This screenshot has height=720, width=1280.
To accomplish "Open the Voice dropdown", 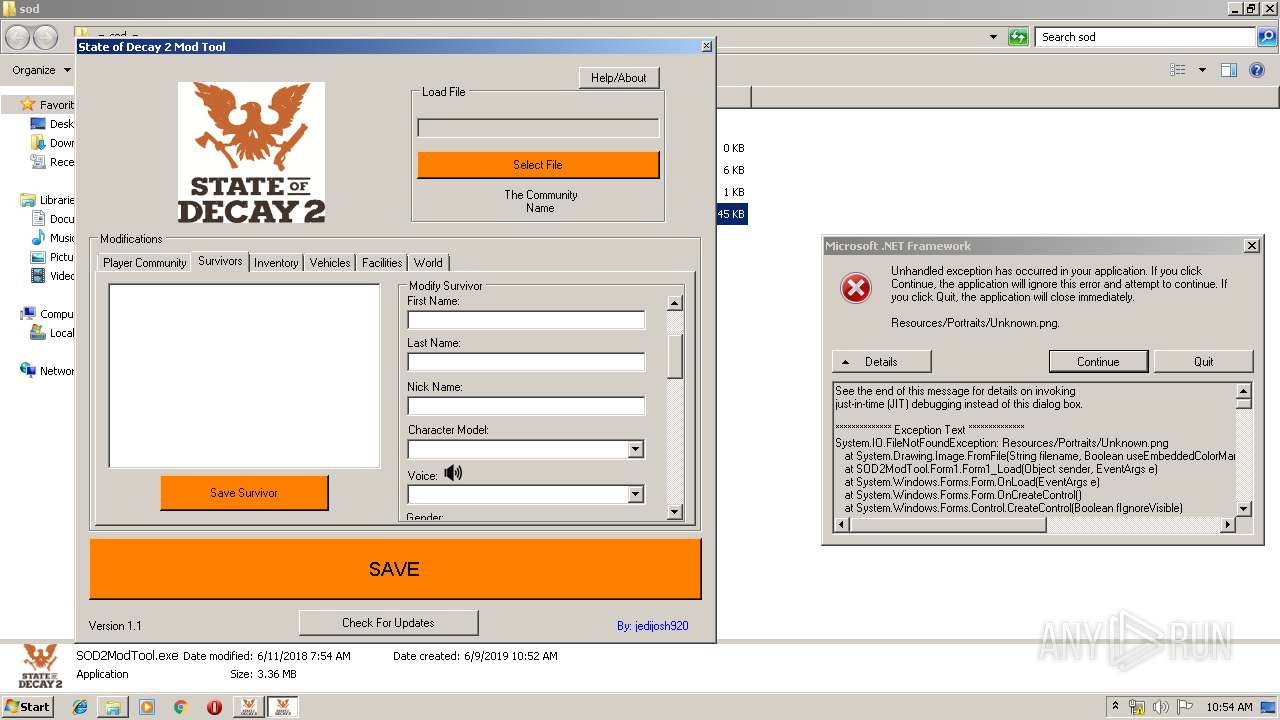I will click(x=635, y=494).
